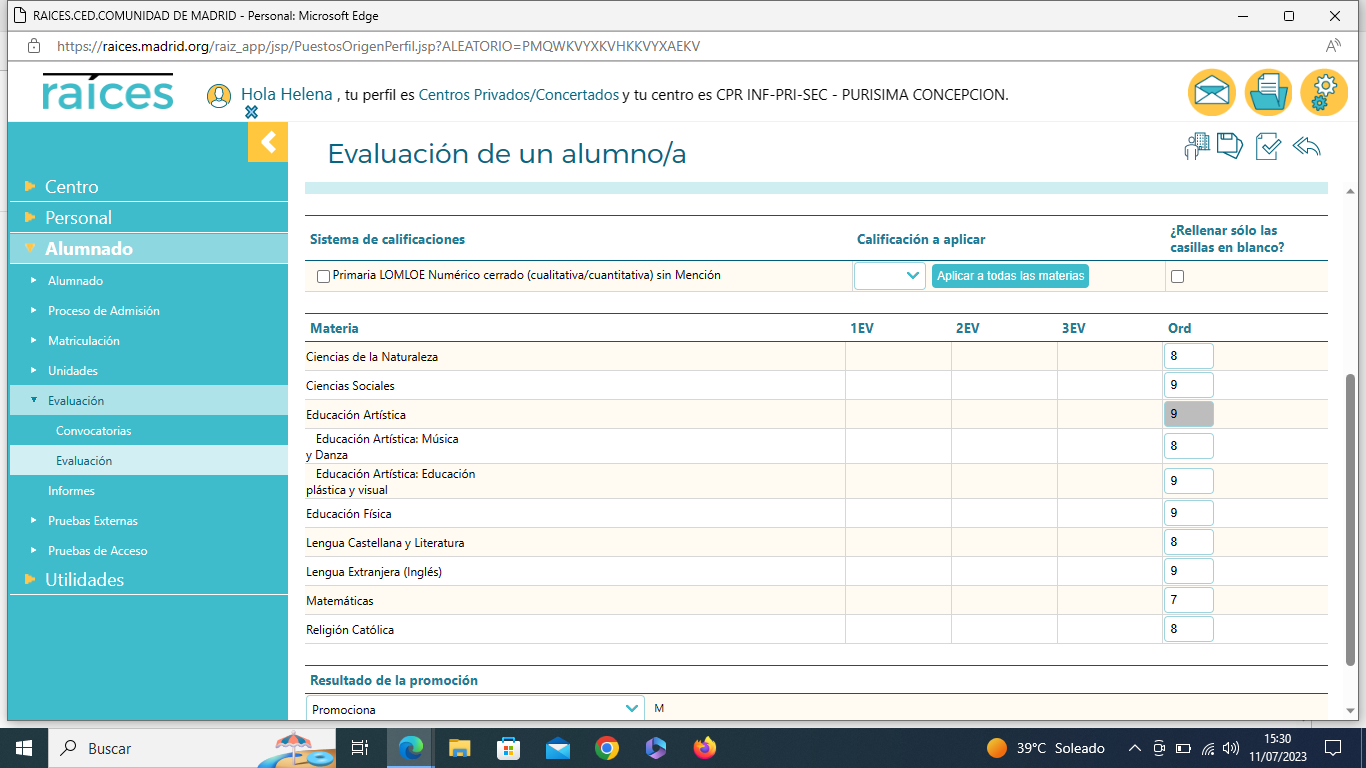Viewport: 1366px width, 768px height.
Task: Expand the Utilidades menu section
Action: [84, 580]
